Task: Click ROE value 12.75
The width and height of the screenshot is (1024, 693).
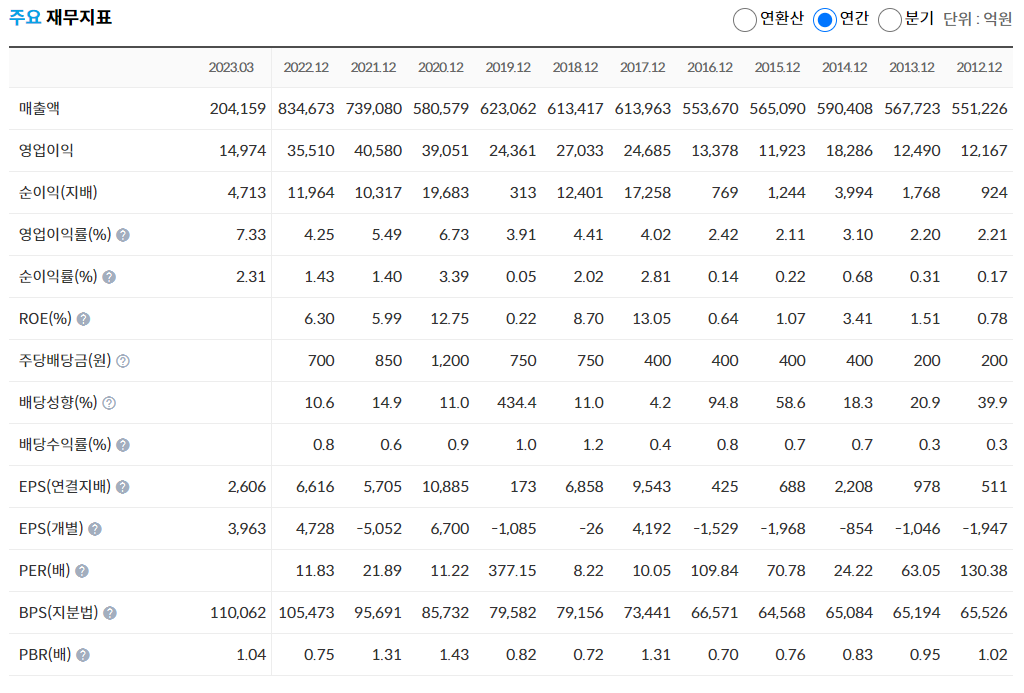Action: [x=449, y=319]
